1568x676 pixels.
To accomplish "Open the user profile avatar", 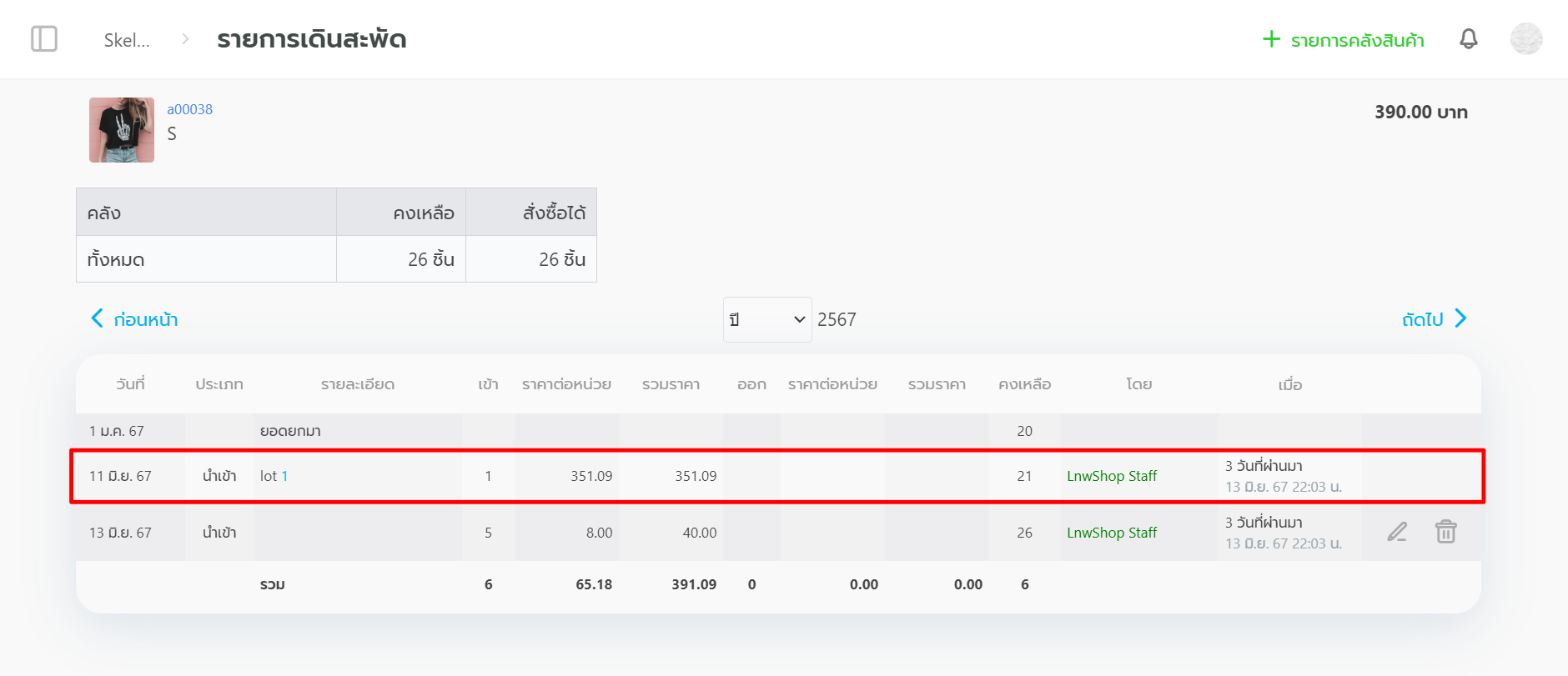I will [x=1525, y=39].
